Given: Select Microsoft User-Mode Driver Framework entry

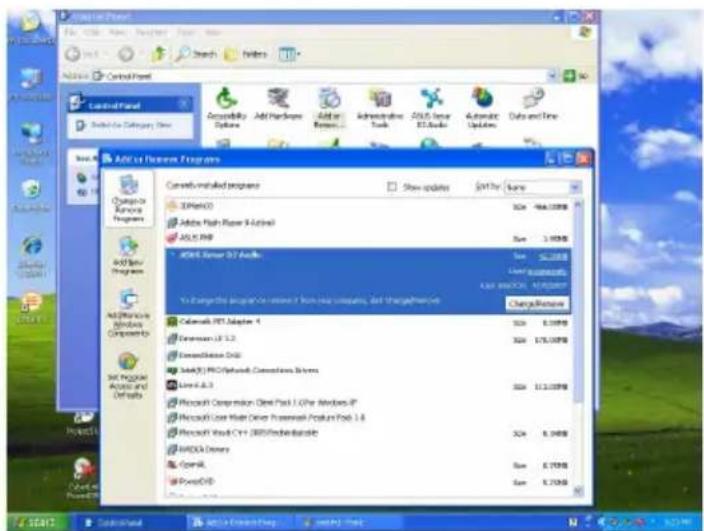Looking at the screenshot, I should click(368, 418).
